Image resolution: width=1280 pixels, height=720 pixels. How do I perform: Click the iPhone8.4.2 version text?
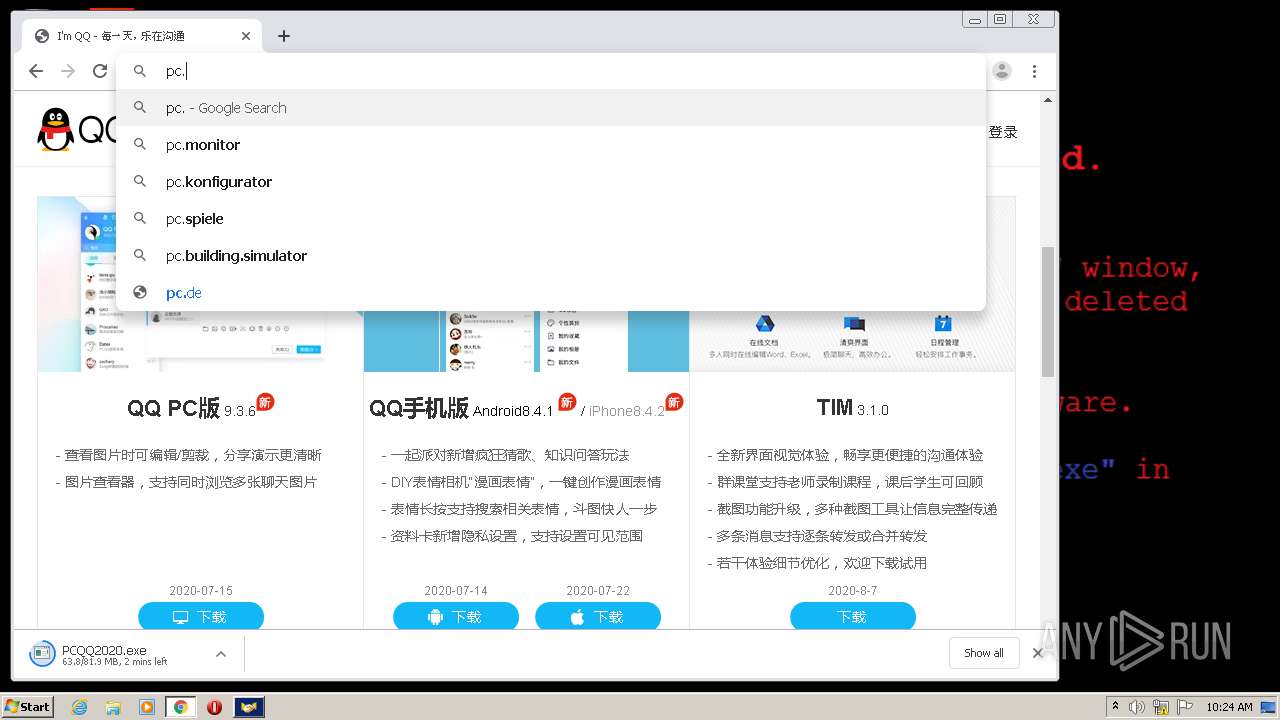pos(627,411)
